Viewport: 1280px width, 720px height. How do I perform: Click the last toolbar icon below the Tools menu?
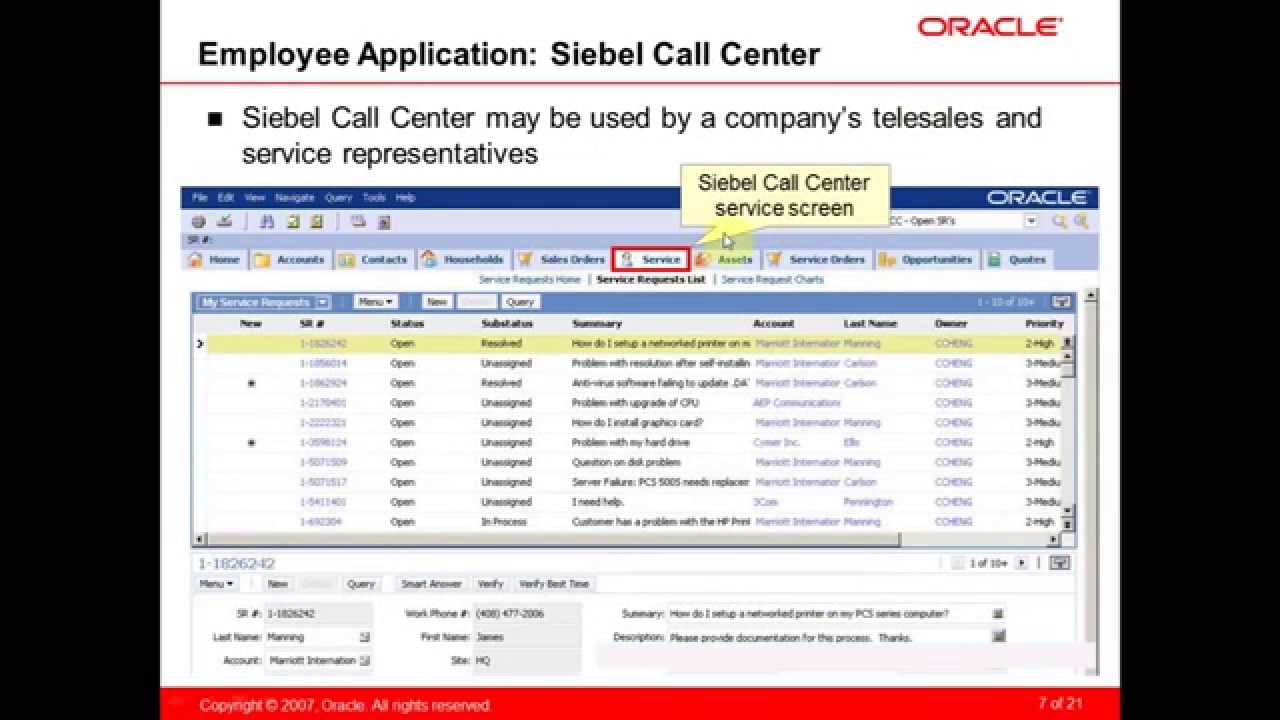(x=384, y=222)
